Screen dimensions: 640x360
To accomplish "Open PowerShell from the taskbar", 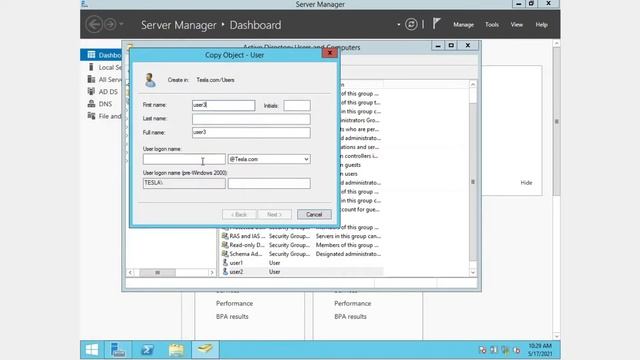I will coord(147,350).
